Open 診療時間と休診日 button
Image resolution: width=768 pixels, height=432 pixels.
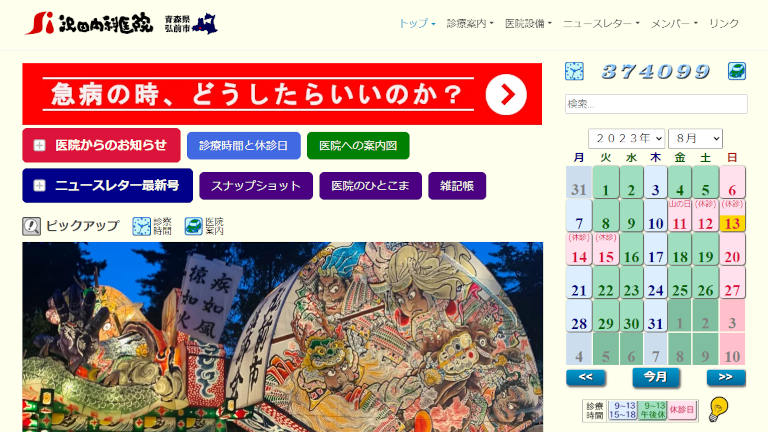click(x=243, y=145)
